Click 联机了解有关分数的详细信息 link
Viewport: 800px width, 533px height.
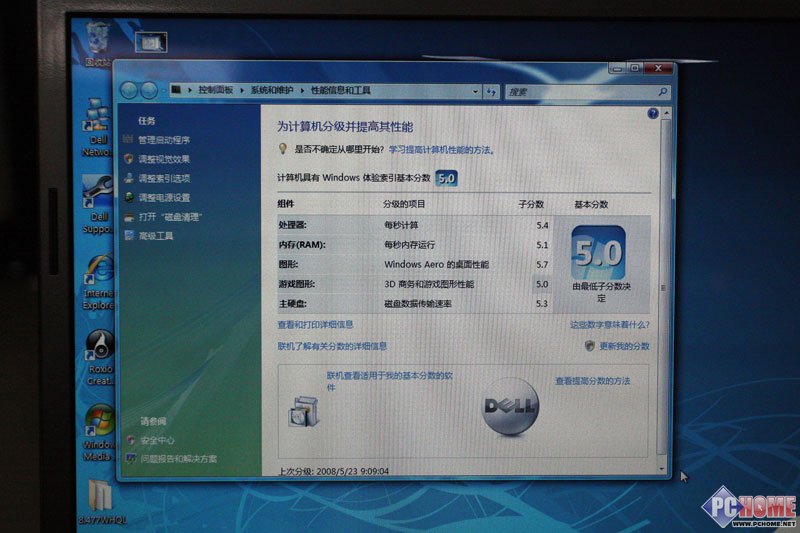pyautogui.click(x=332, y=346)
